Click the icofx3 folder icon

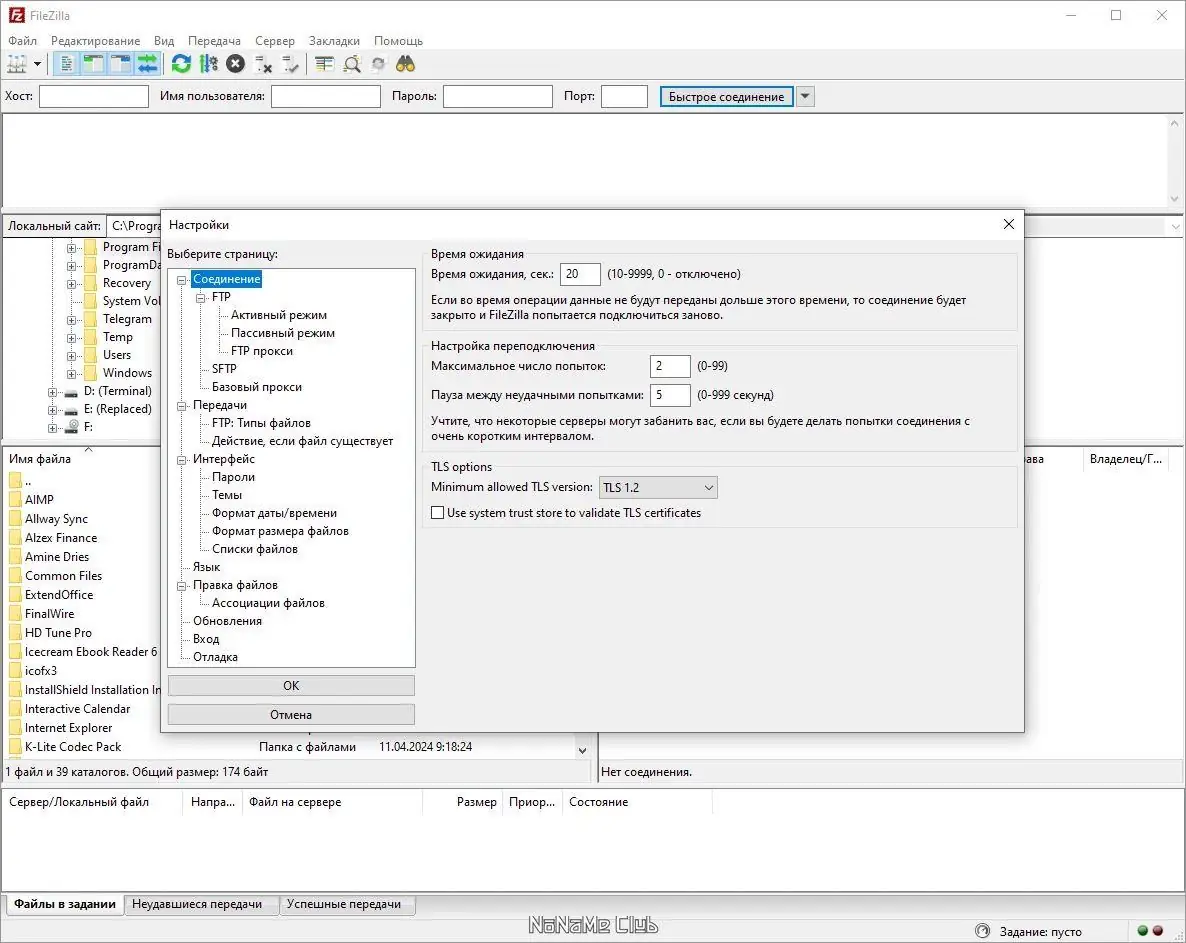point(15,671)
